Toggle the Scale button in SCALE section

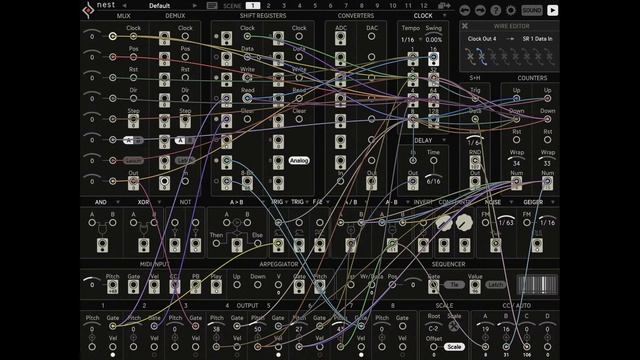click(x=454, y=347)
